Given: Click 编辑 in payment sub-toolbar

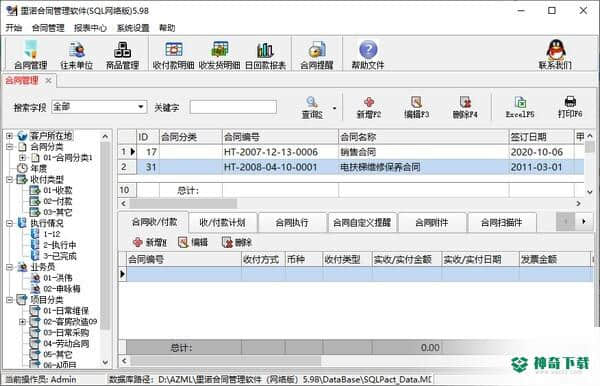Looking at the screenshot, I should [x=193, y=242].
